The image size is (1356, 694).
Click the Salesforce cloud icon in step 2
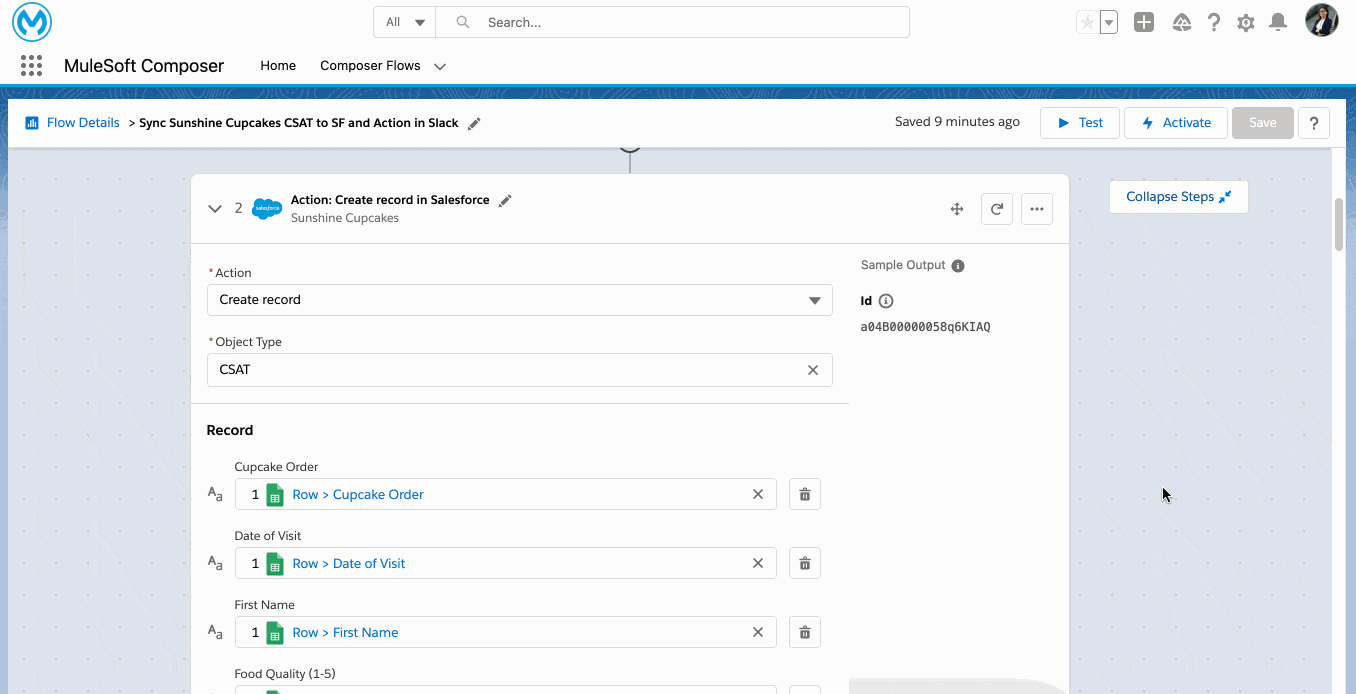267,209
